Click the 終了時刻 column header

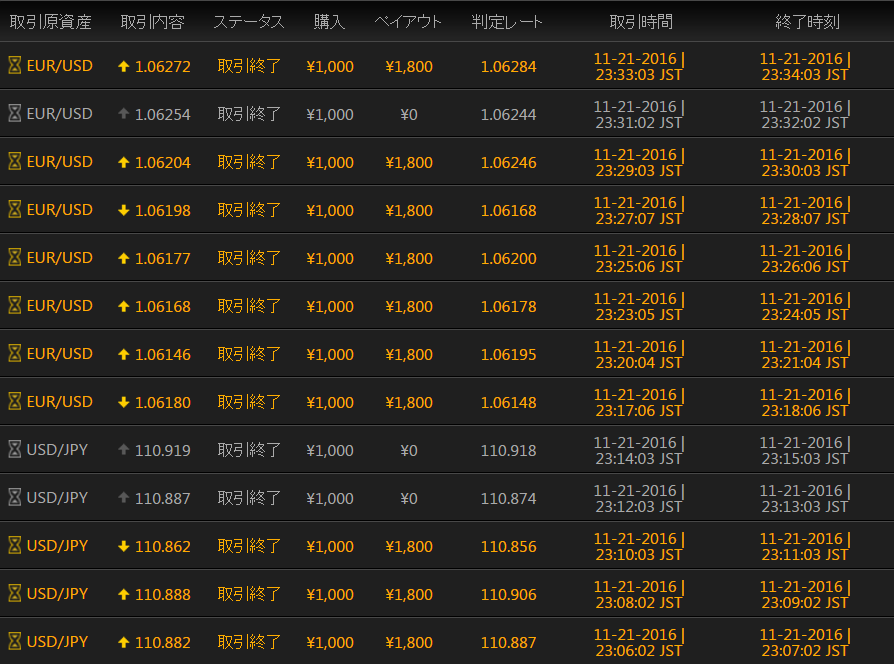pyautogui.click(x=807, y=22)
